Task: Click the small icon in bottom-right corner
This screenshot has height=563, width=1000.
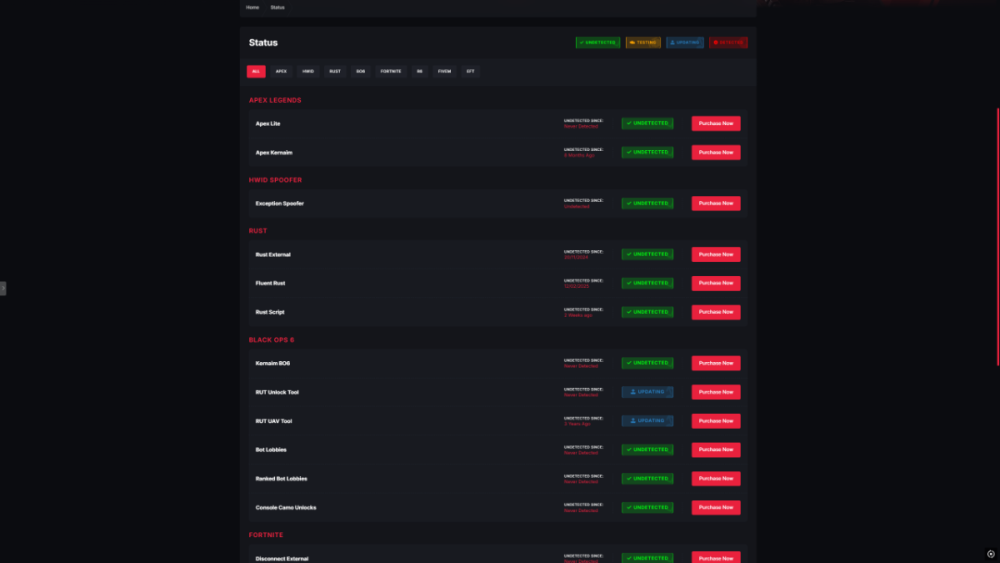Action: [x=990, y=554]
